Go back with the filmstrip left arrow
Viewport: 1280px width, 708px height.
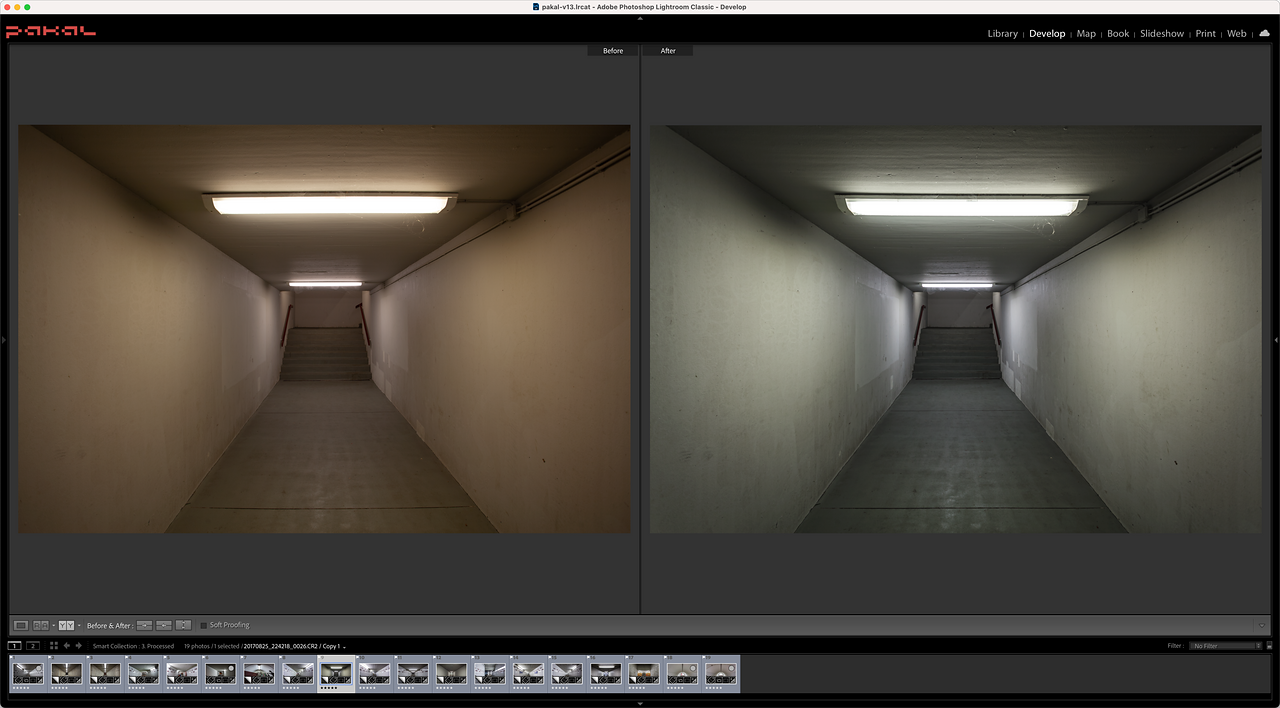[67, 646]
